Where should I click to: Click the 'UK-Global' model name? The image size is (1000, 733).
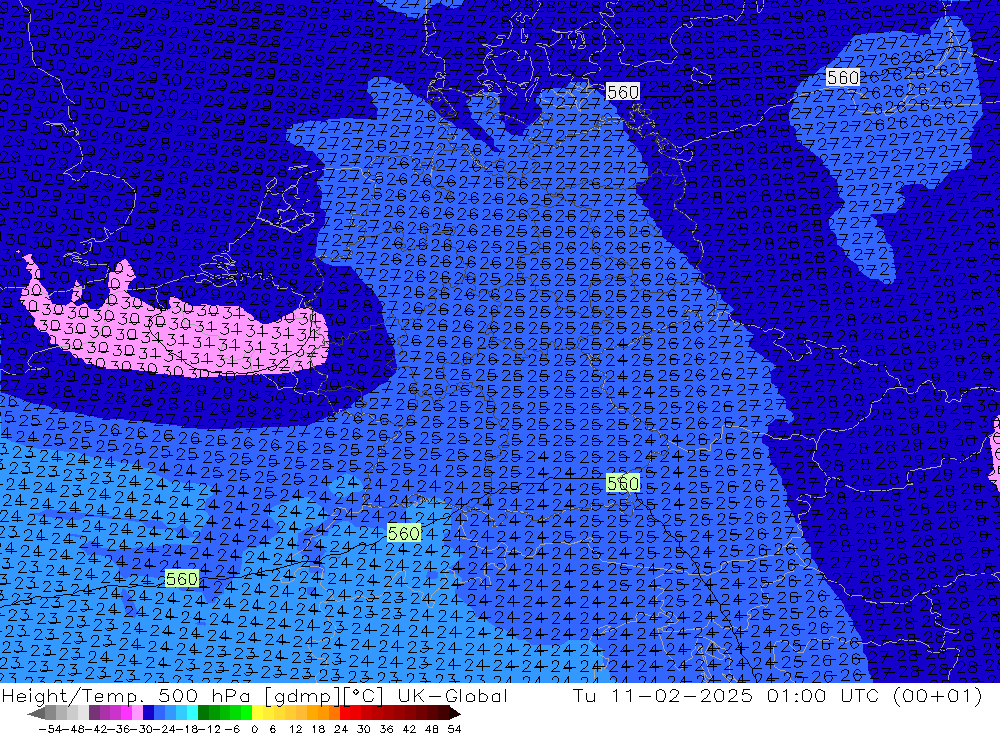(x=452, y=695)
